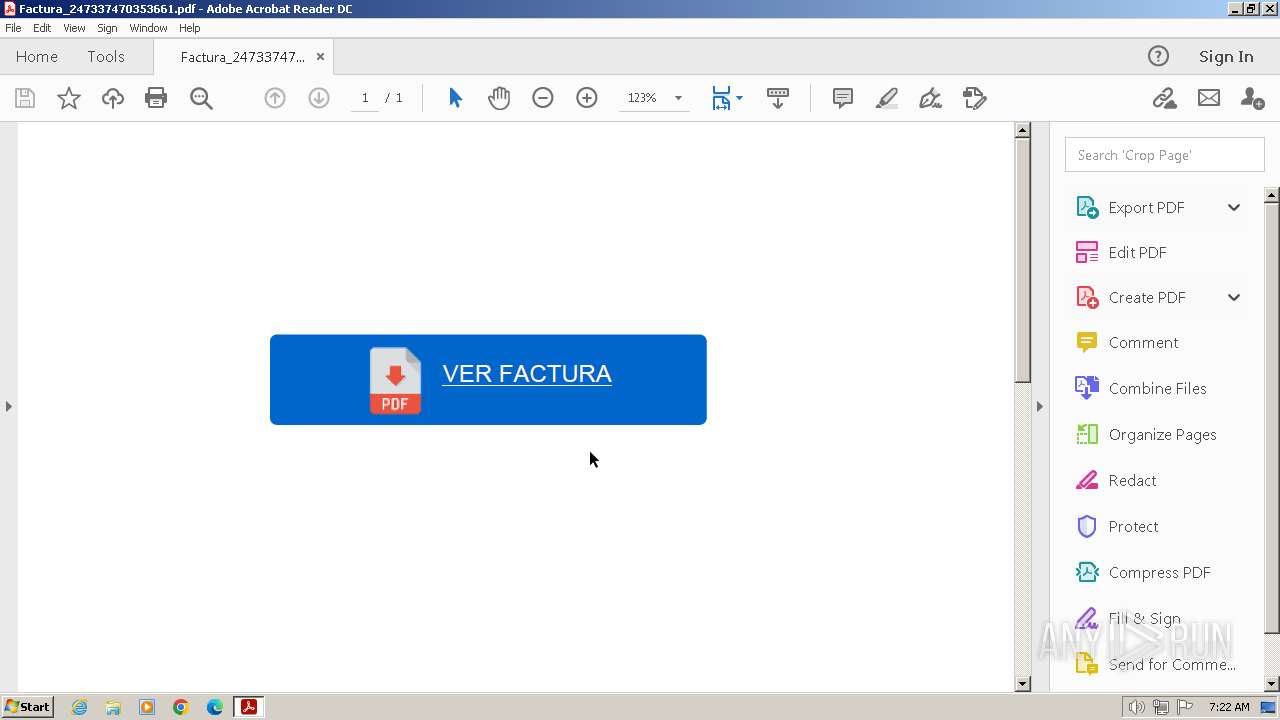Image resolution: width=1280 pixels, height=720 pixels.
Task: Open the Comment tool in side panel
Action: tap(1127, 342)
